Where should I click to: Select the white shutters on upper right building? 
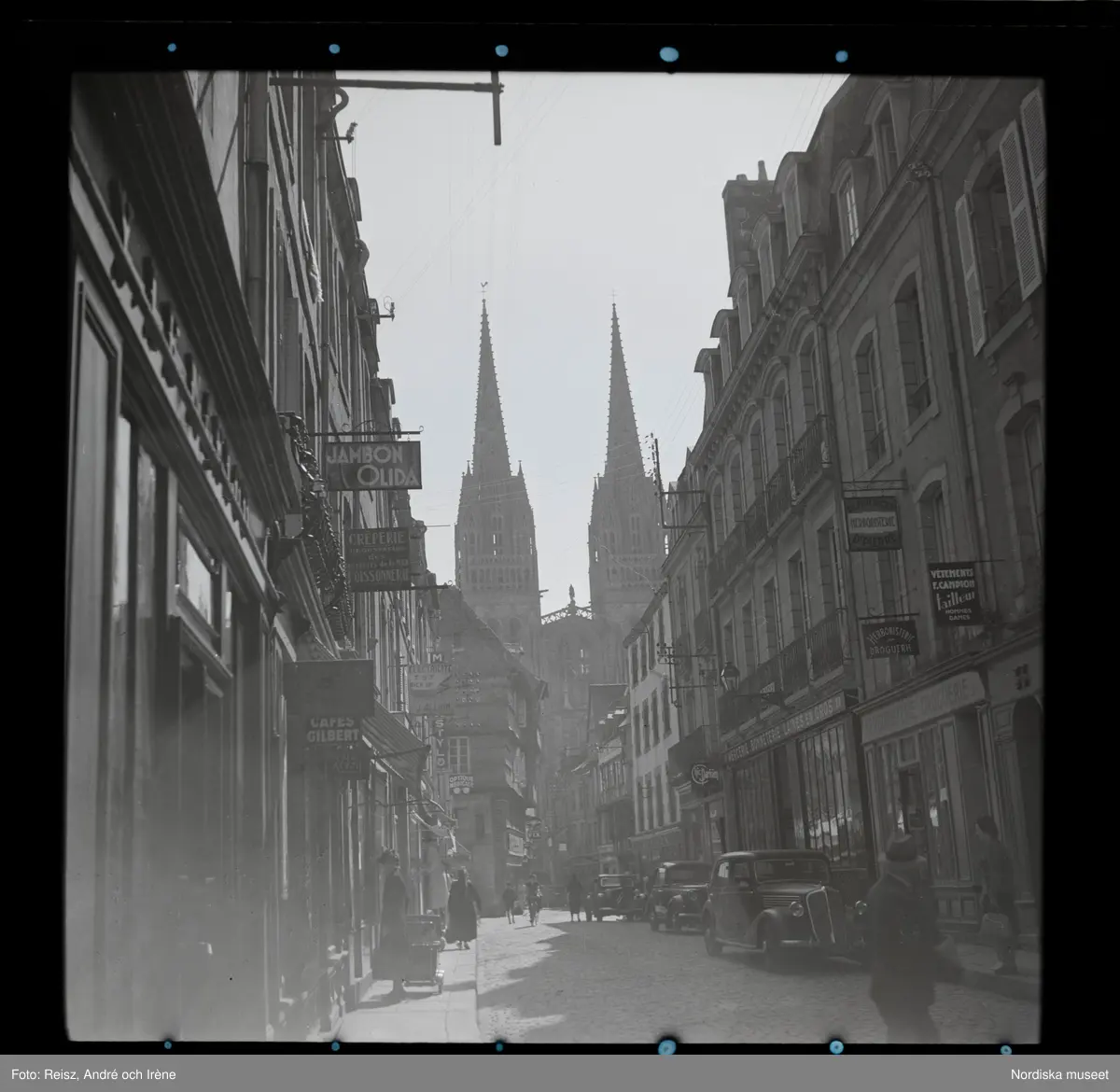tap(1018, 210)
